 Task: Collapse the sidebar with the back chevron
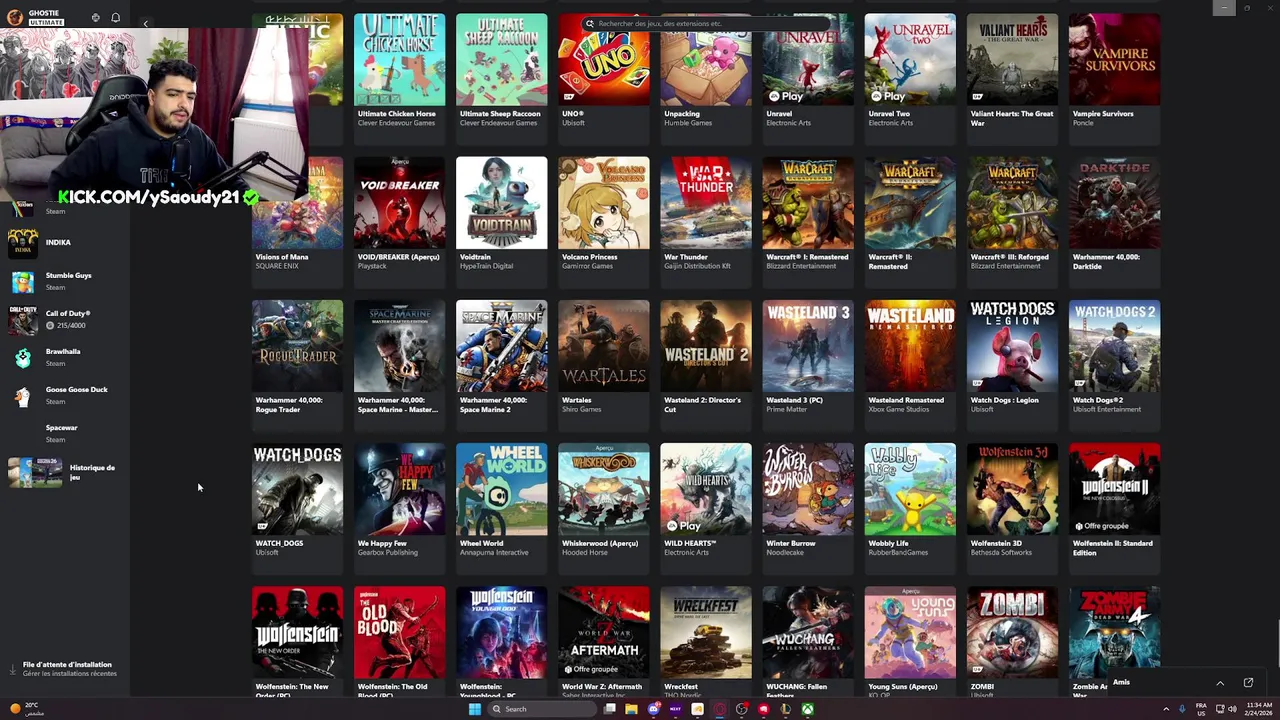(x=145, y=23)
